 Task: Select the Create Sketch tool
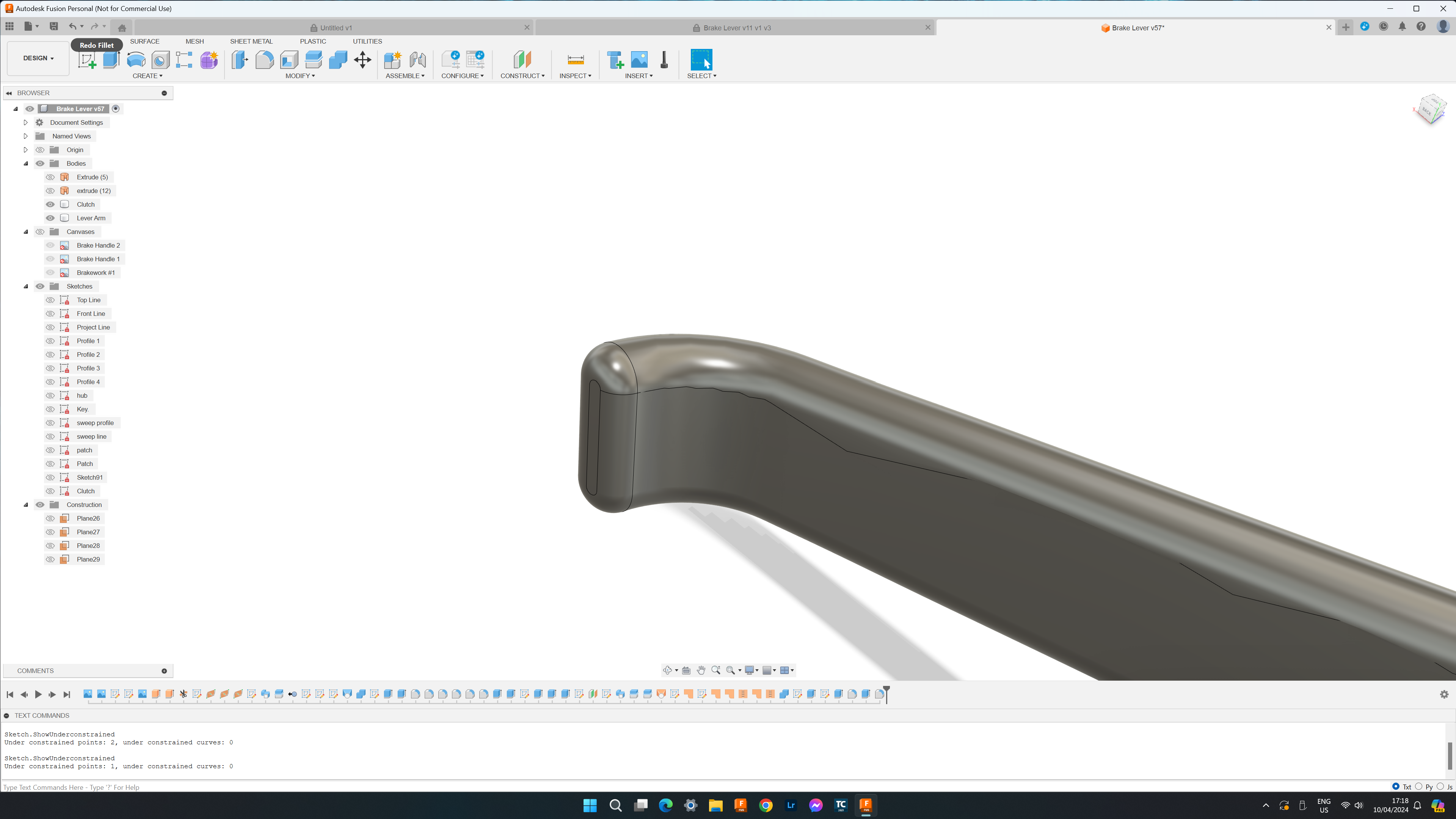[x=86, y=61]
